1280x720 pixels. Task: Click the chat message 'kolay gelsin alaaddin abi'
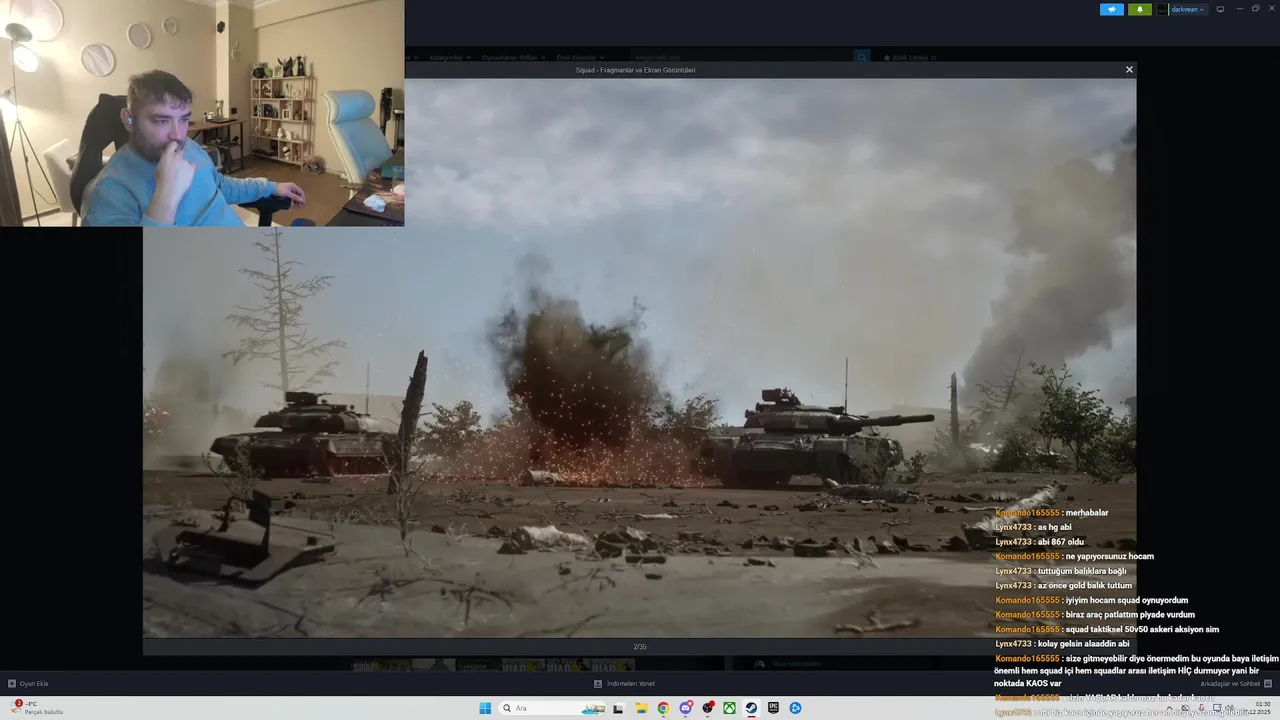pos(1083,644)
